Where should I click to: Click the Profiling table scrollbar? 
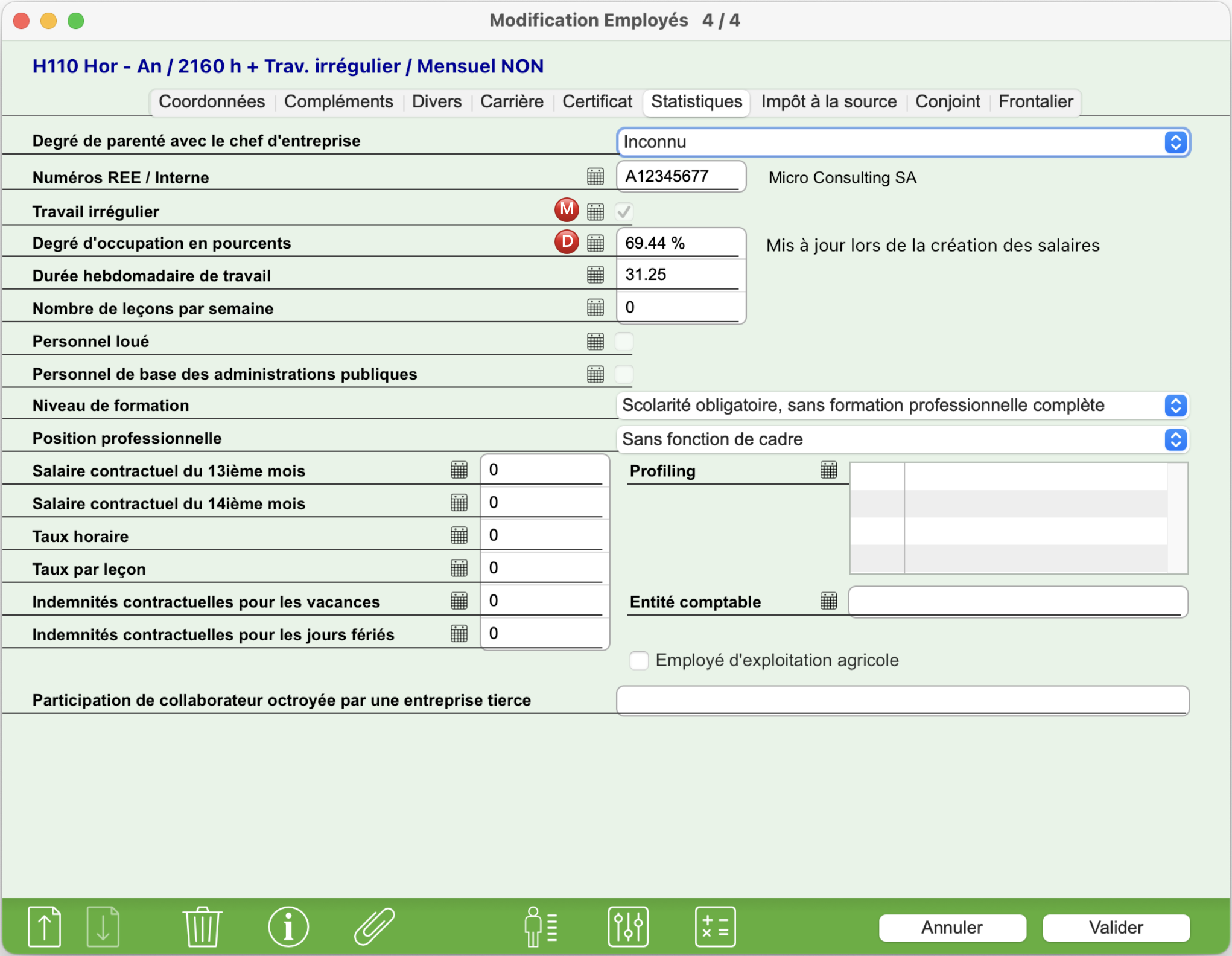click(x=1177, y=518)
